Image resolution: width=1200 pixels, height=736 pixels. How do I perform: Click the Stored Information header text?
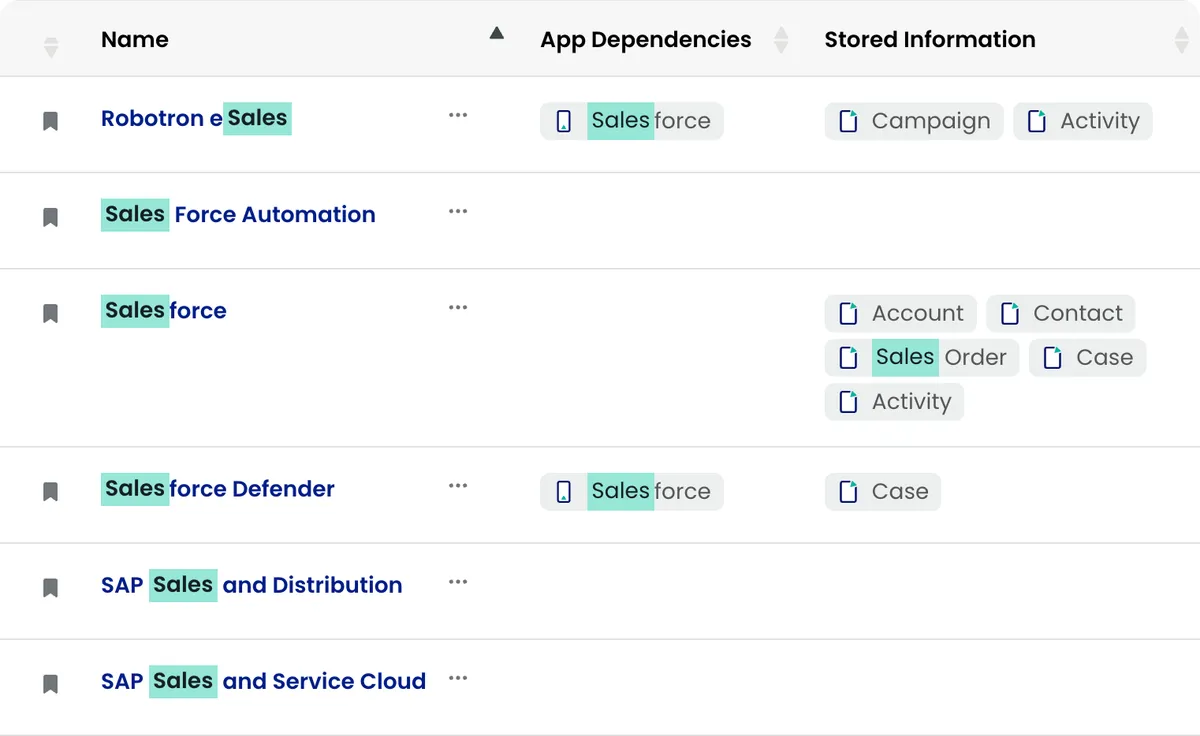pyautogui.click(x=930, y=40)
